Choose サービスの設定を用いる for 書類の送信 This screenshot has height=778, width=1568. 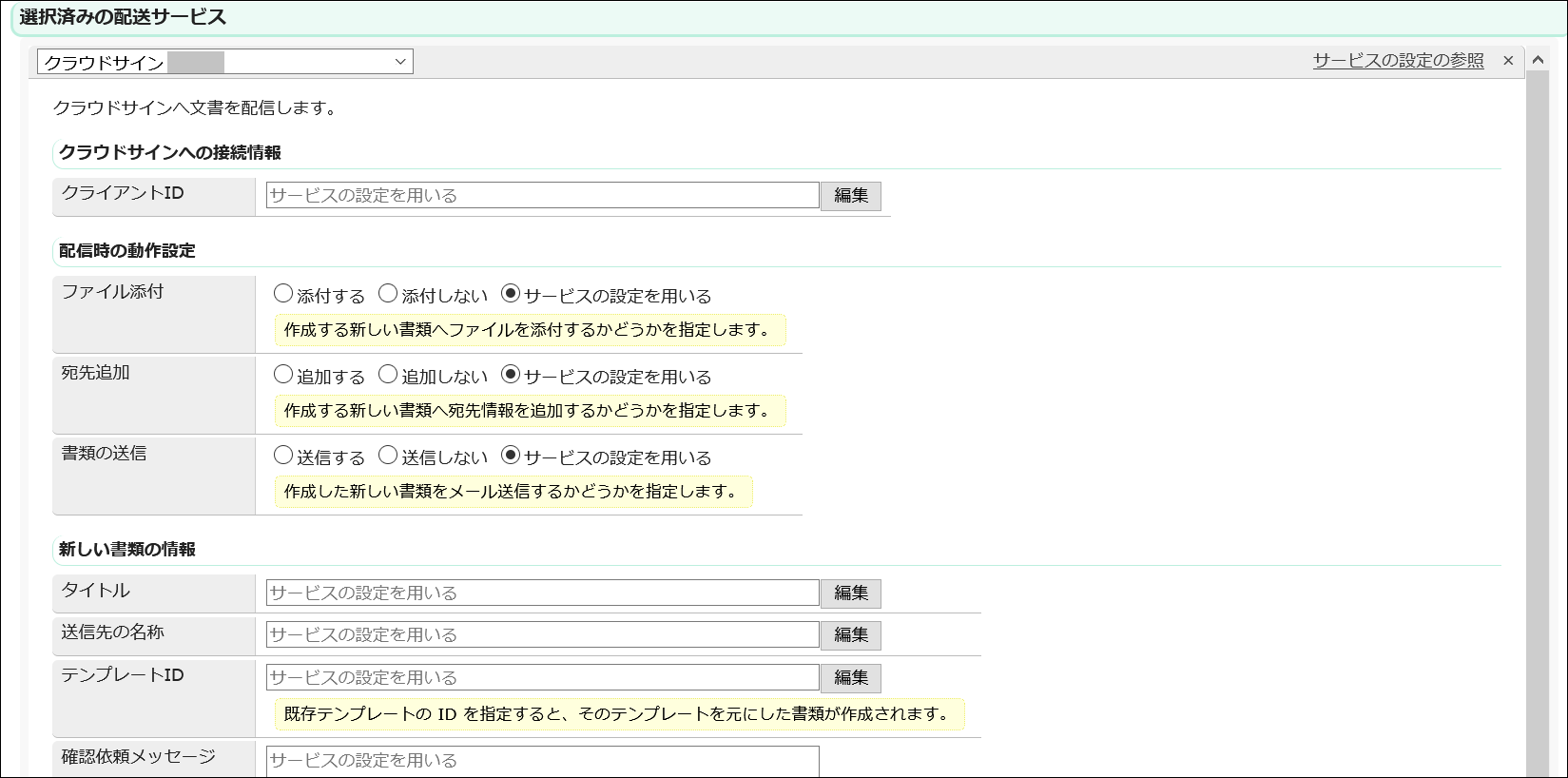[511, 456]
